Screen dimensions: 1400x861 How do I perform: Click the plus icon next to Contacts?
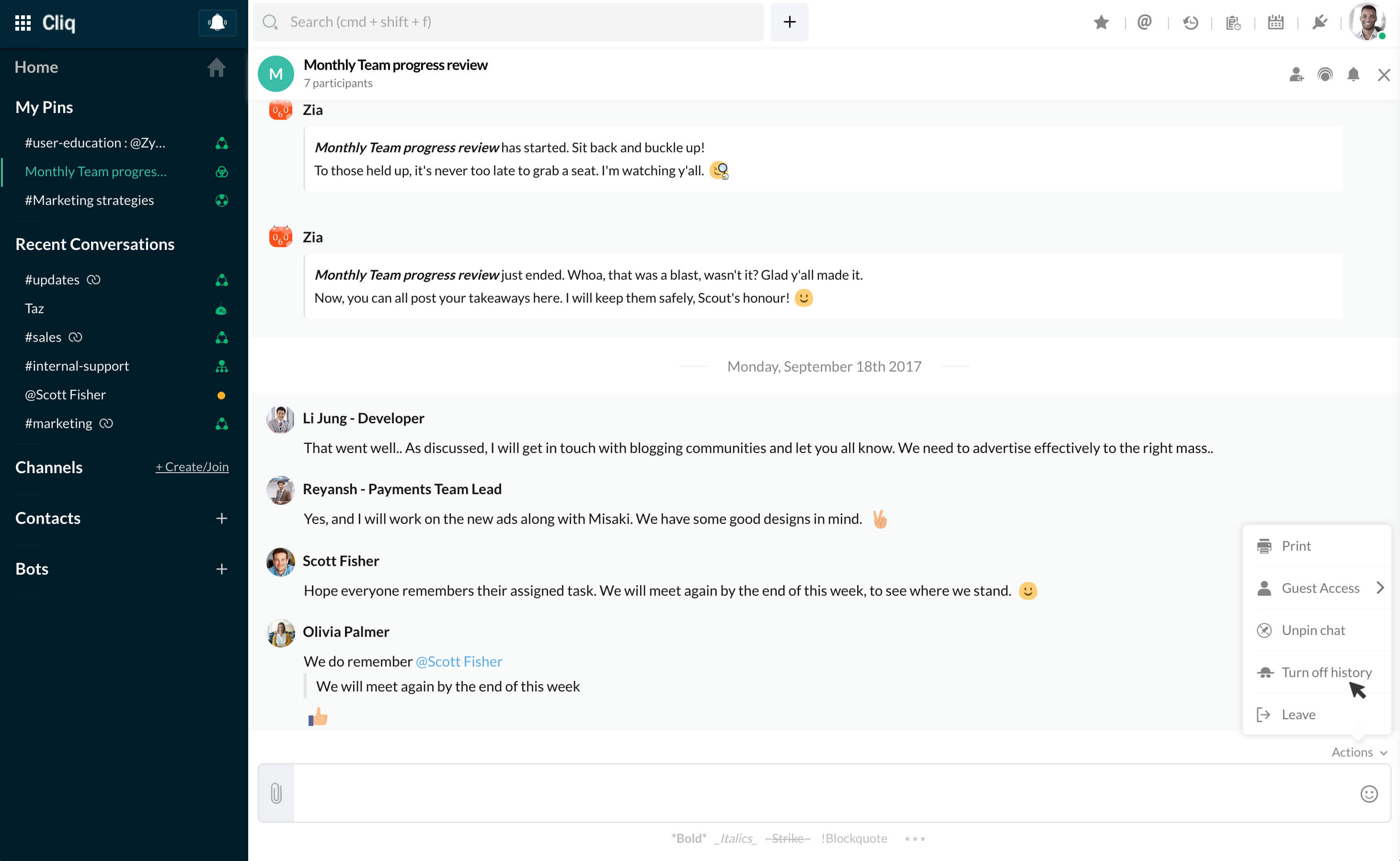point(221,518)
